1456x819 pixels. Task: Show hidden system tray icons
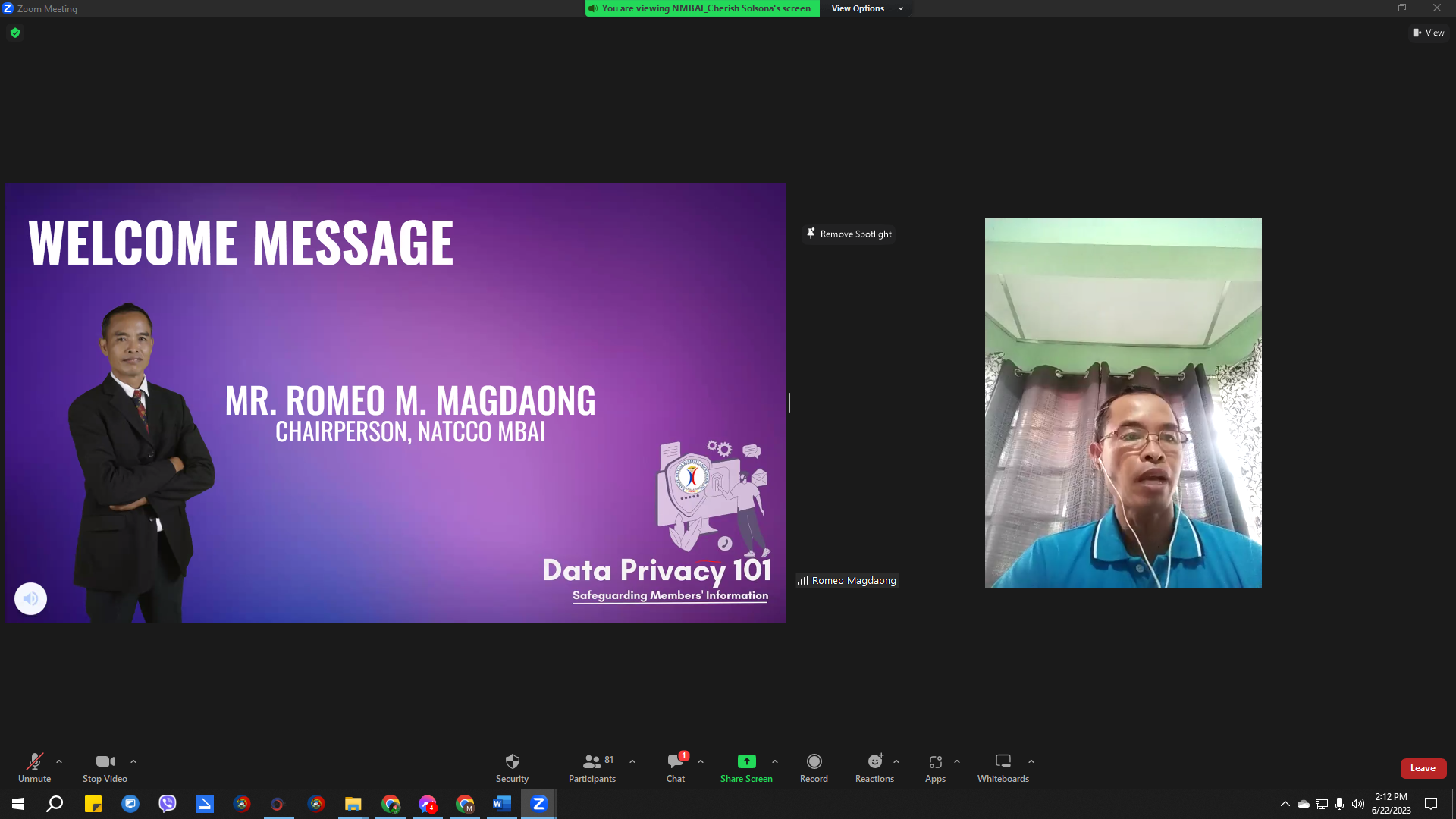click(x=1285, y=804)
